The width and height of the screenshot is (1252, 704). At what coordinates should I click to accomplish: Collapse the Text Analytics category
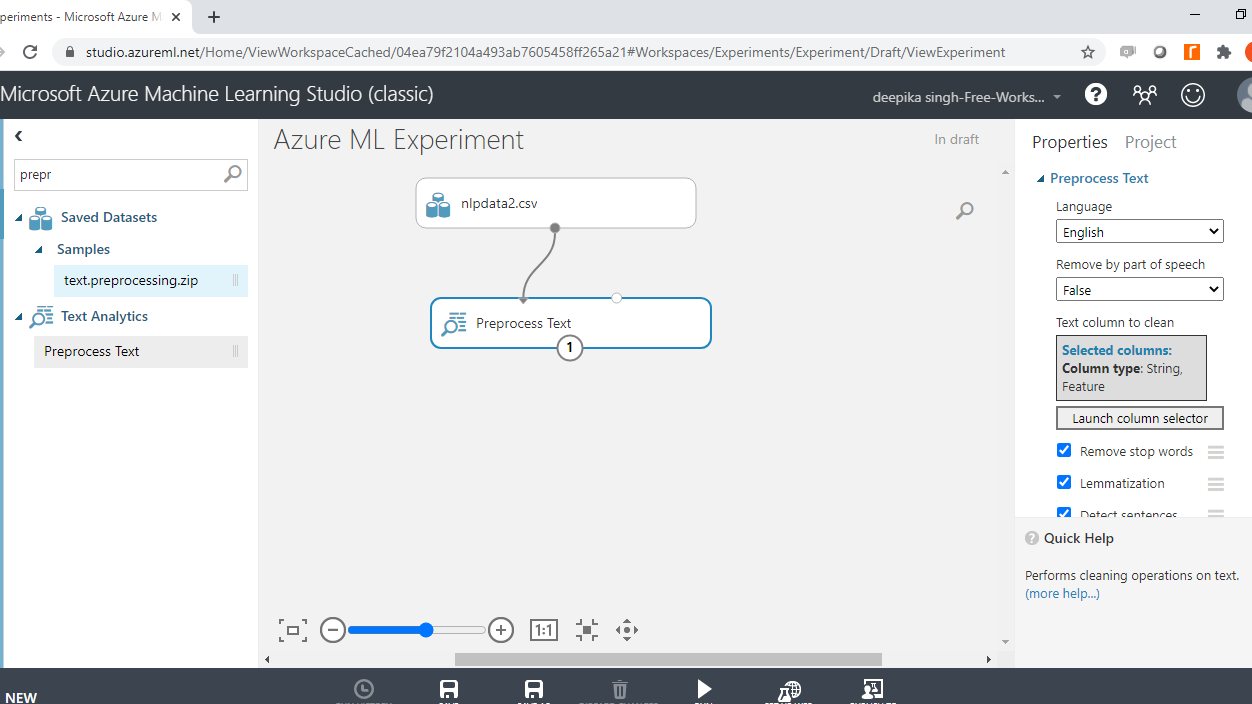click(19, 317)
